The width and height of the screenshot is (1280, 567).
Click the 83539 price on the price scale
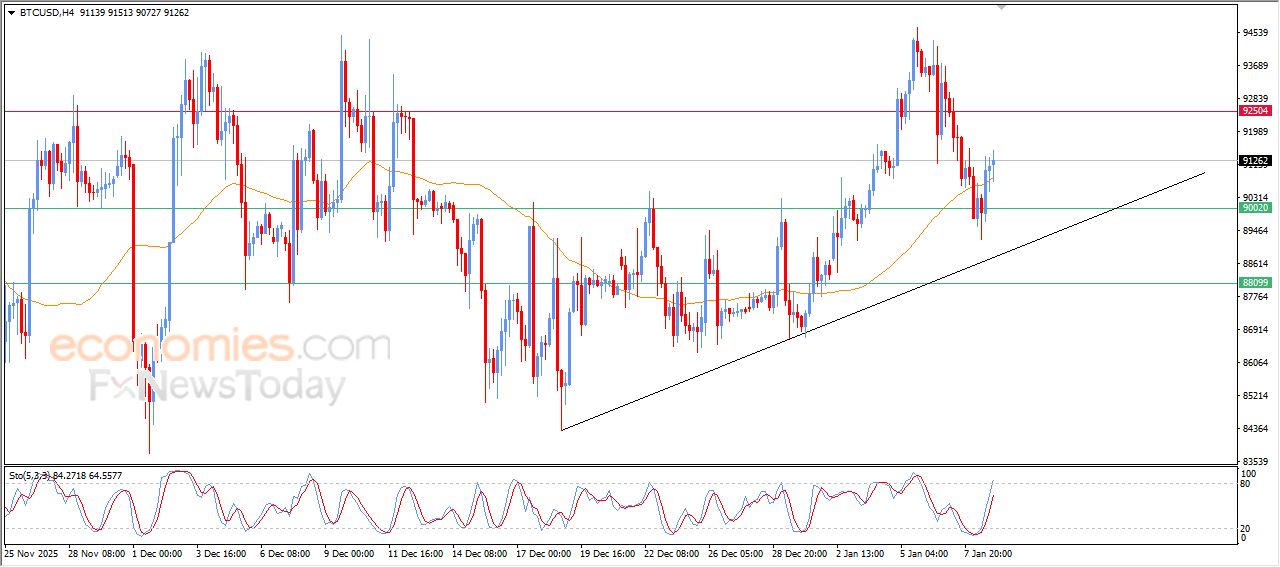(1255, 461)
